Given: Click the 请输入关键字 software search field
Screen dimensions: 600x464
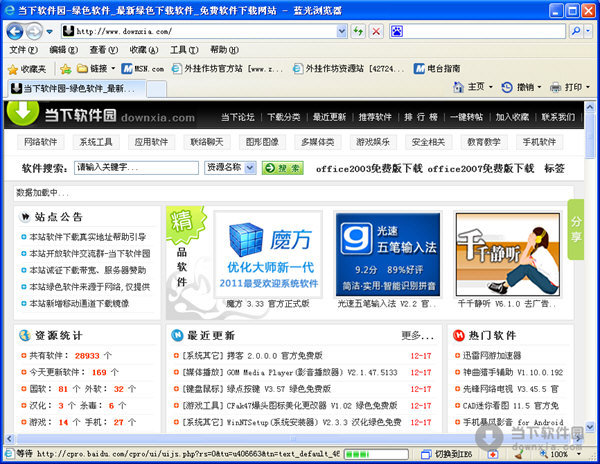Looking at the screenshot, I should (x=136, y=168).
